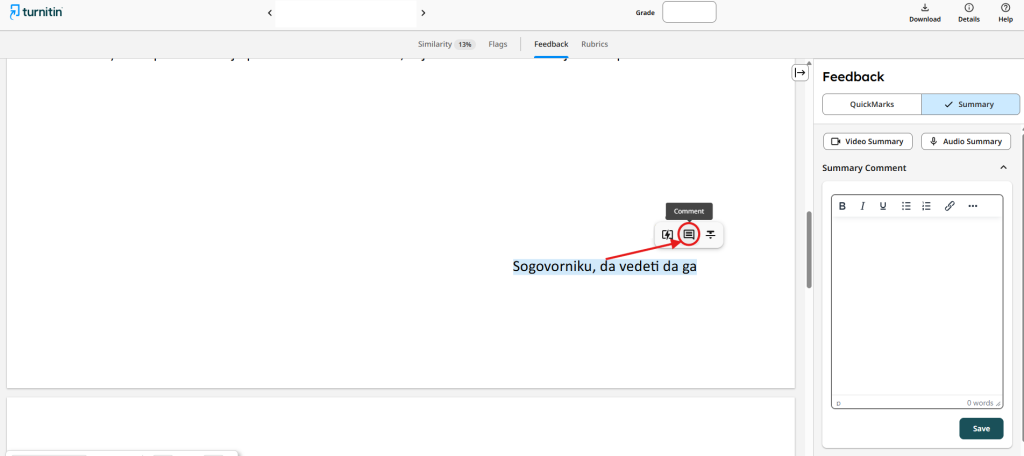Click the '0 words' counter
This screenshot has width=1024, height=456.
980,403
